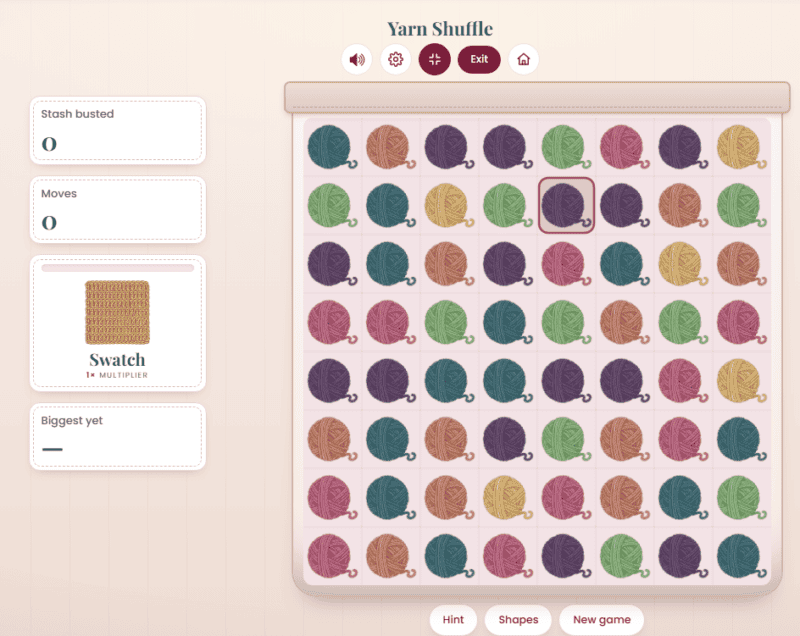
Task: Pick the pink yarn ball in the fifth row
Action: pyautogui.click(x=683, y=381)
